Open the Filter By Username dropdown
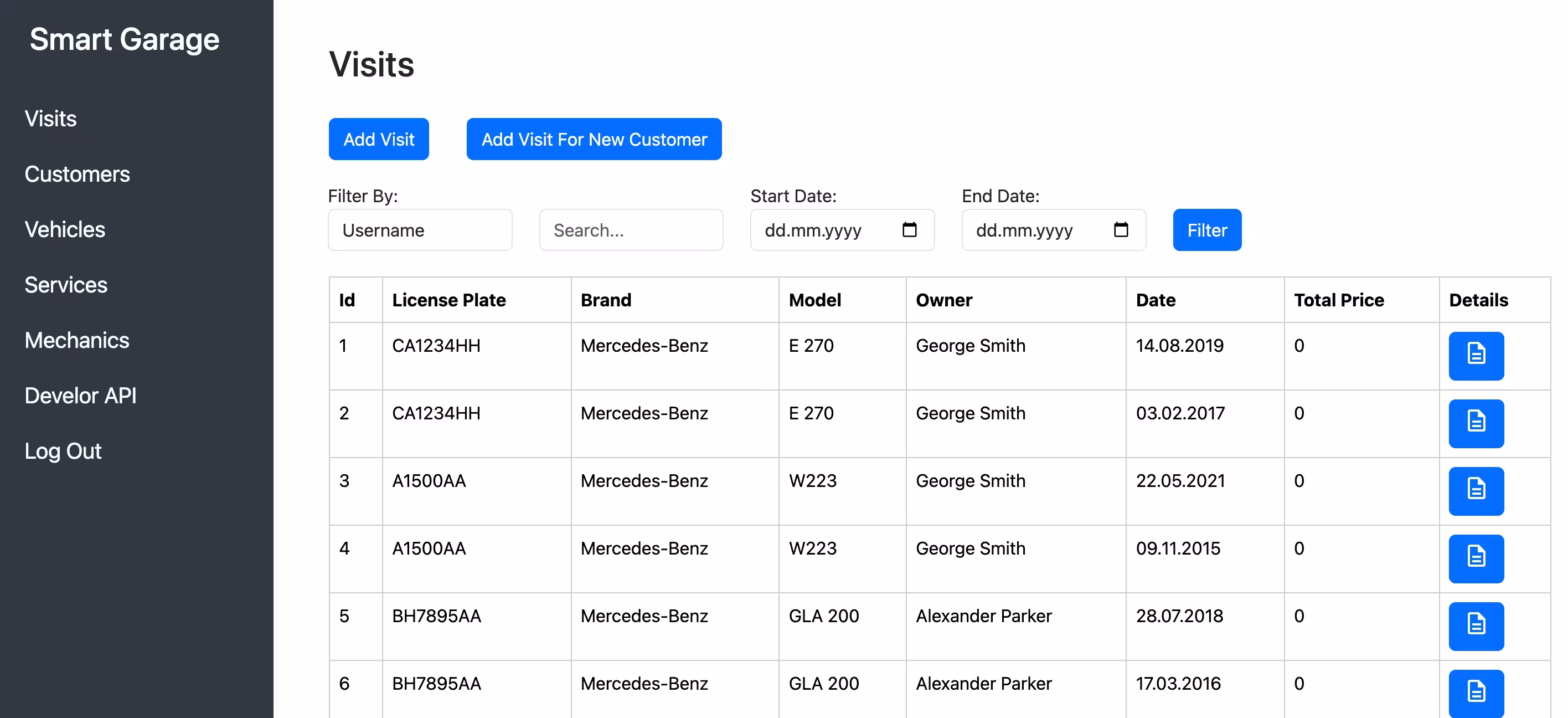The width and height of the screenshot is (1568, 718). (420, 230)
